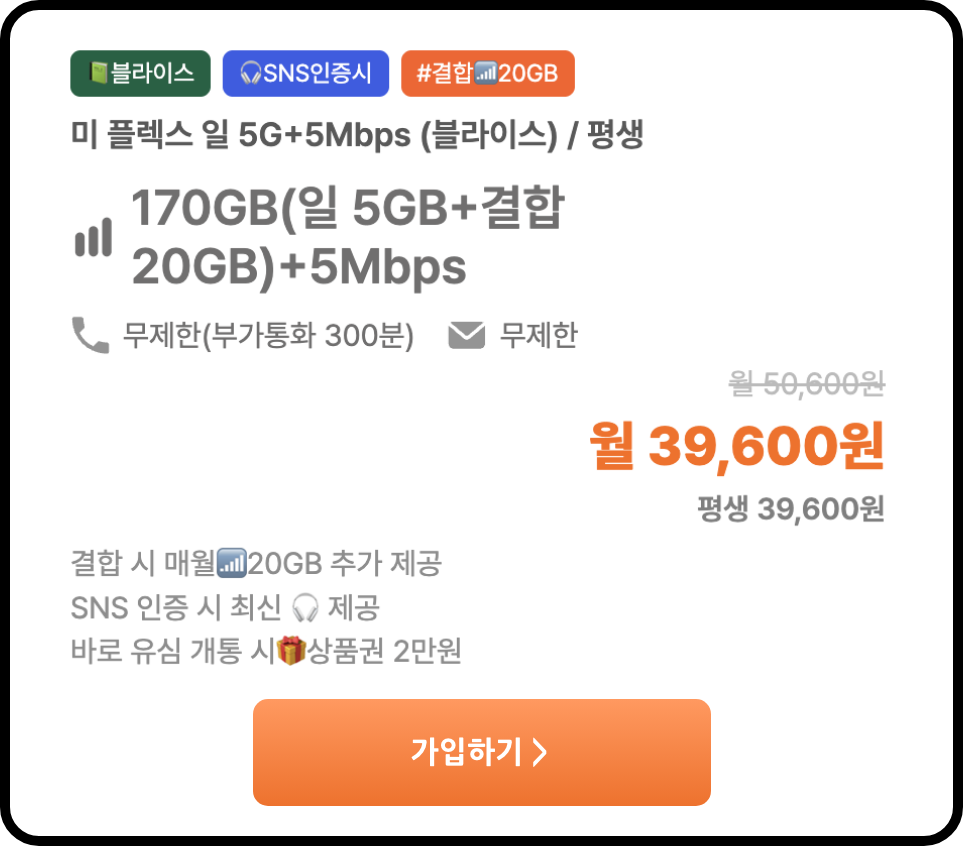Click the headphone icon in SNS 인증 line
The height and width of the screenshot is (846, 963).
(305, 608)
